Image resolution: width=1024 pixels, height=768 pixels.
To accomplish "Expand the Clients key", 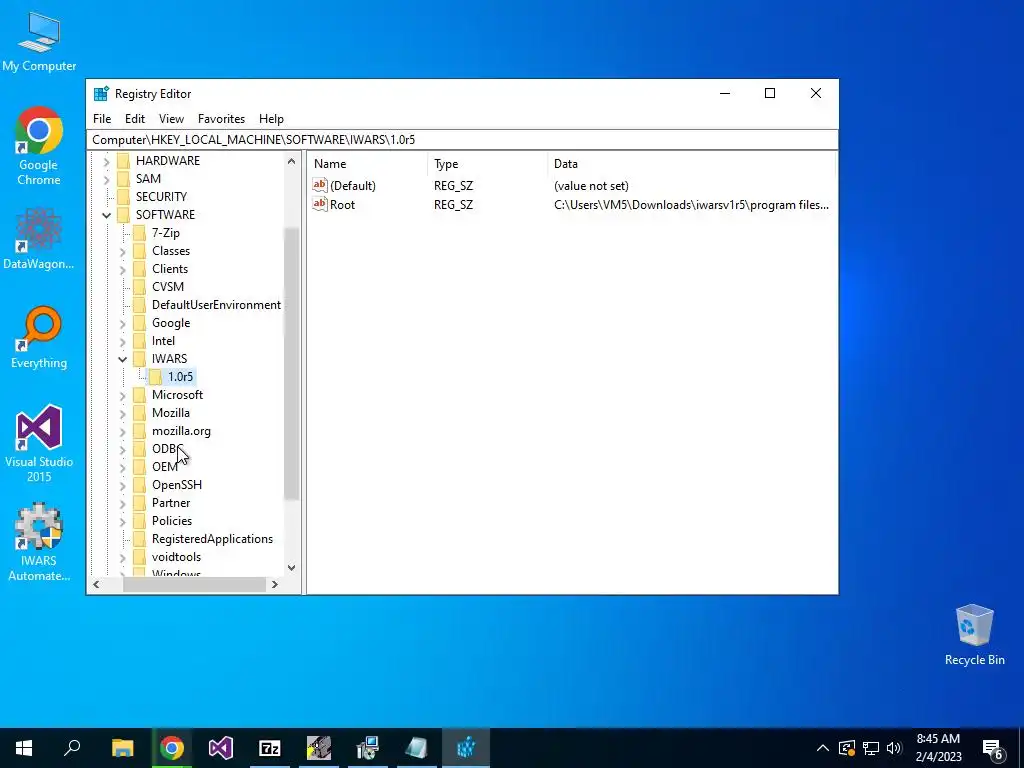I will [x=123, y=269].
